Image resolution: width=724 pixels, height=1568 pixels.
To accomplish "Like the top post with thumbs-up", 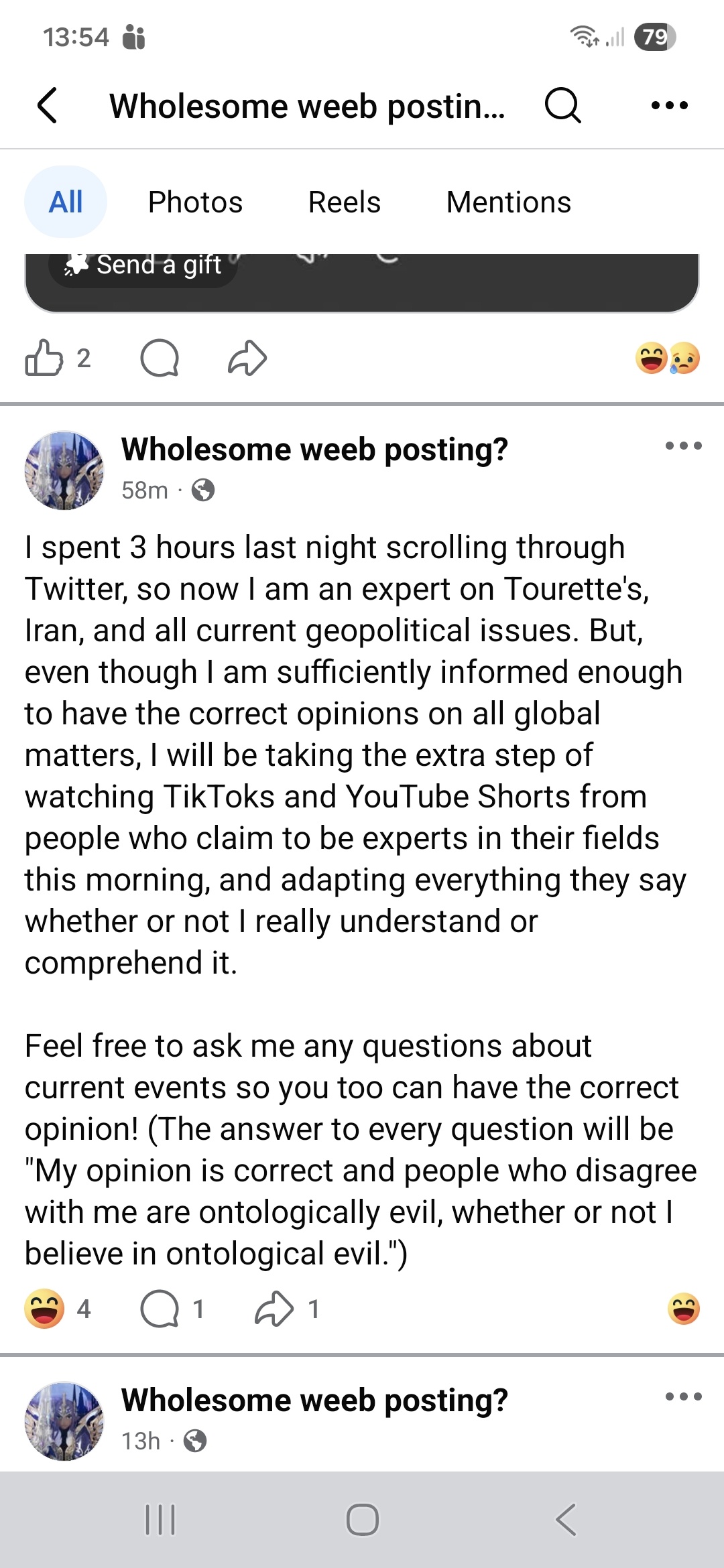I will [x=44, y=358].
